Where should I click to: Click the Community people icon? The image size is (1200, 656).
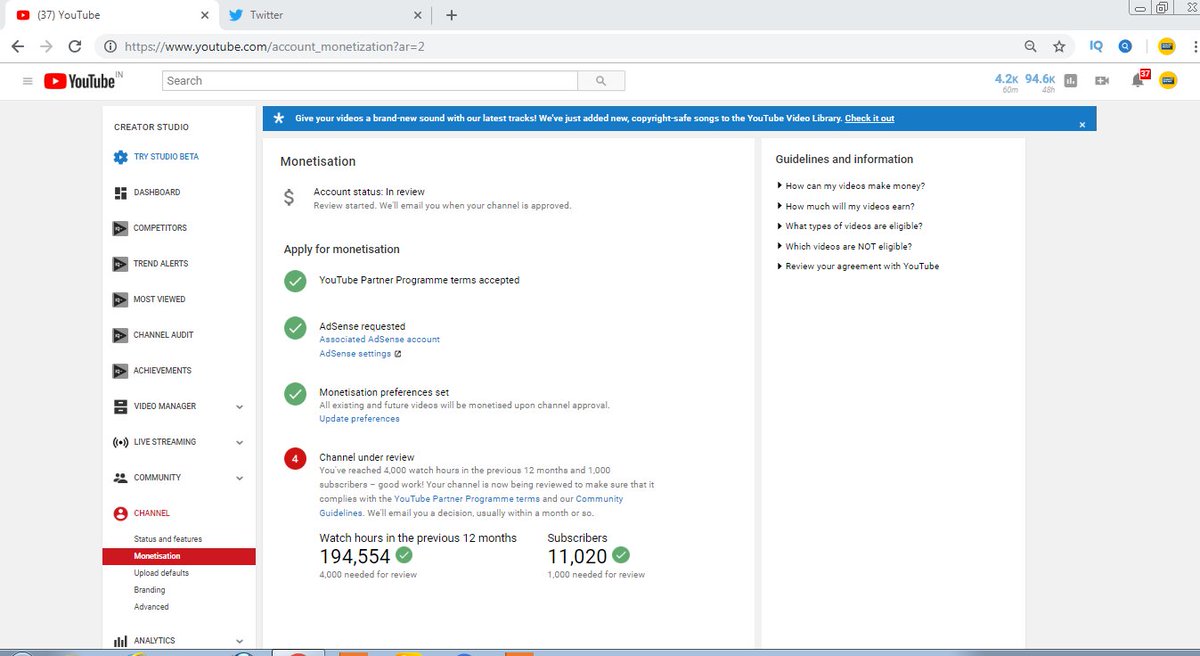pyautogui.click(x=121, y=478)
